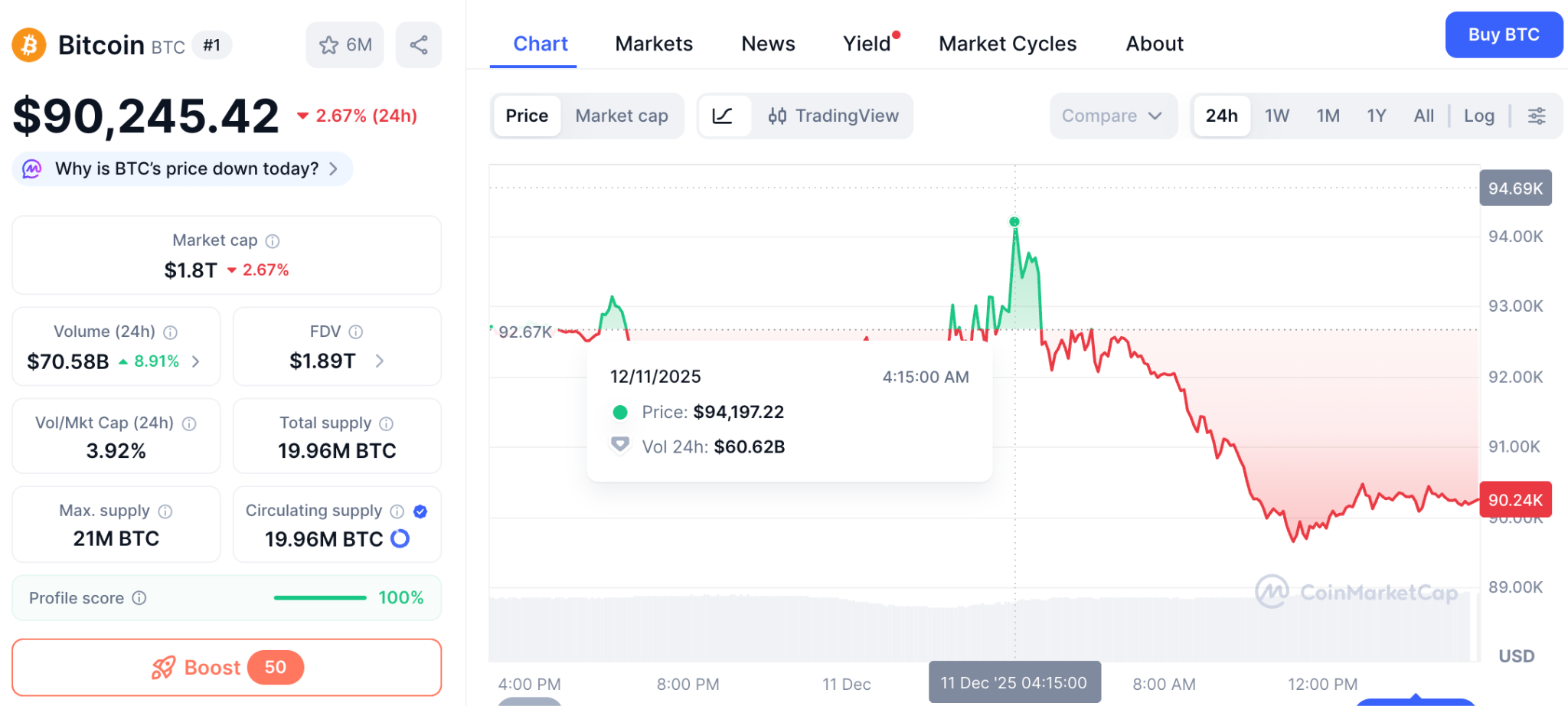
Task: Click the $1.8T market cap value
Action: [191, 270]
